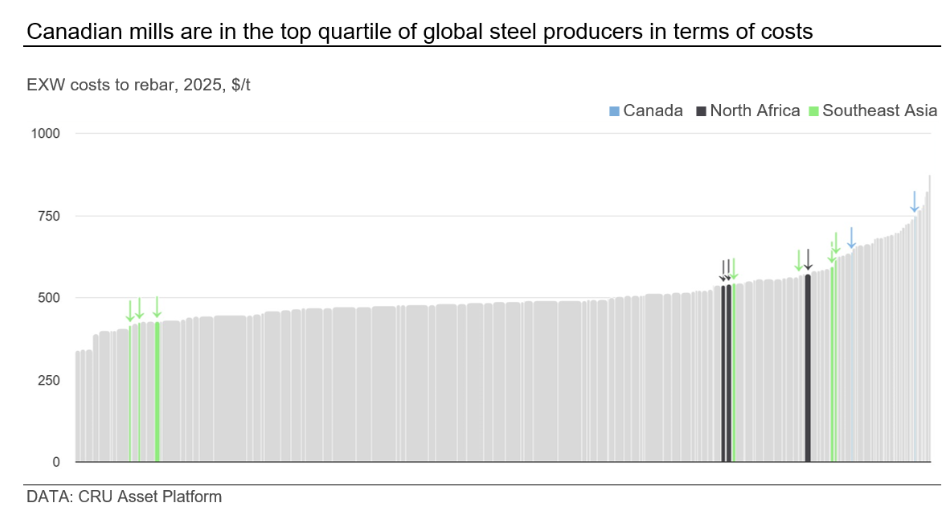Click the green Southeast Asia legend swatch
Image resolution: width=950 pixels, height=520 pixels.
pyautogui.click(x=814, y=111)
